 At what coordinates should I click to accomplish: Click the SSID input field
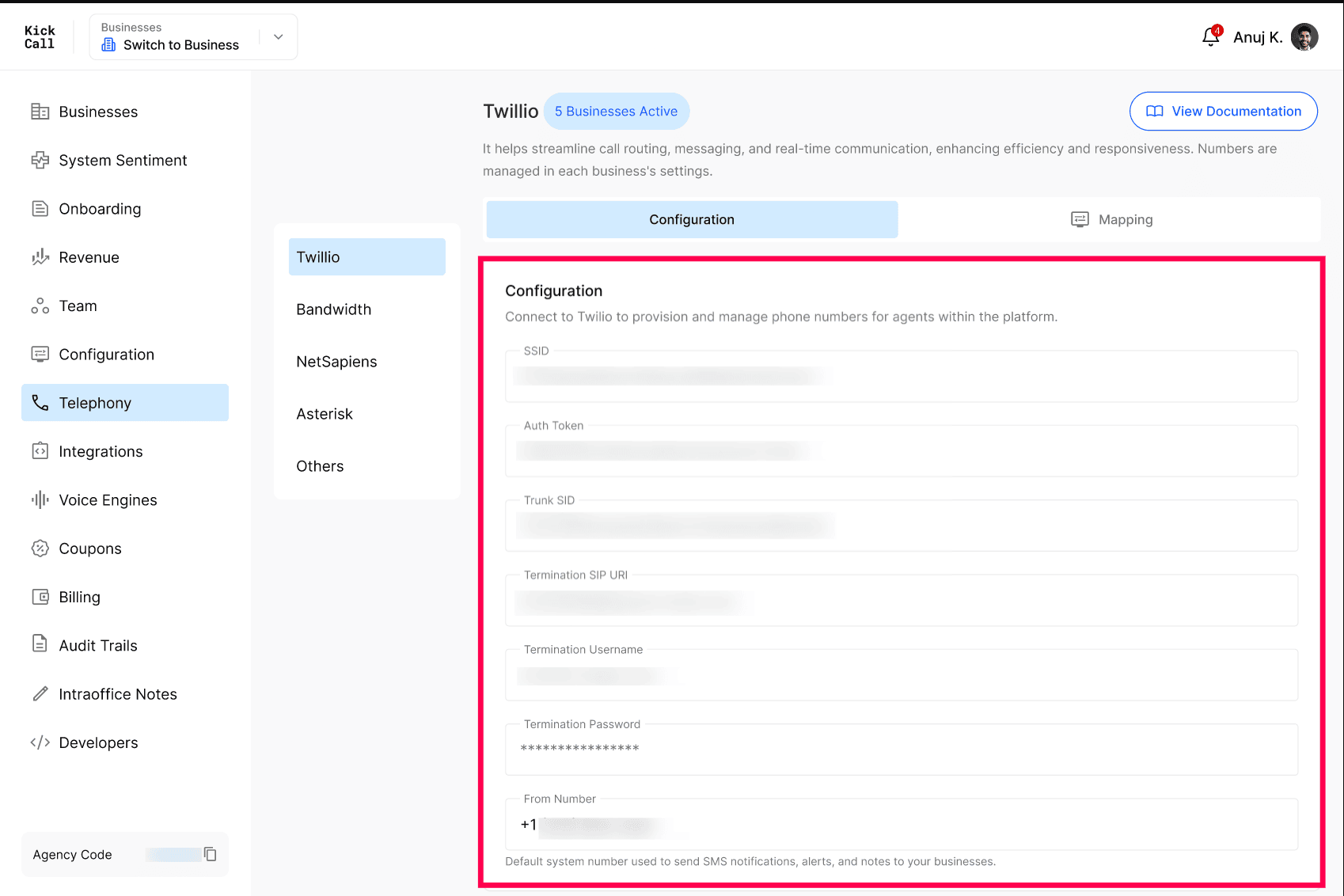[902, 376]
